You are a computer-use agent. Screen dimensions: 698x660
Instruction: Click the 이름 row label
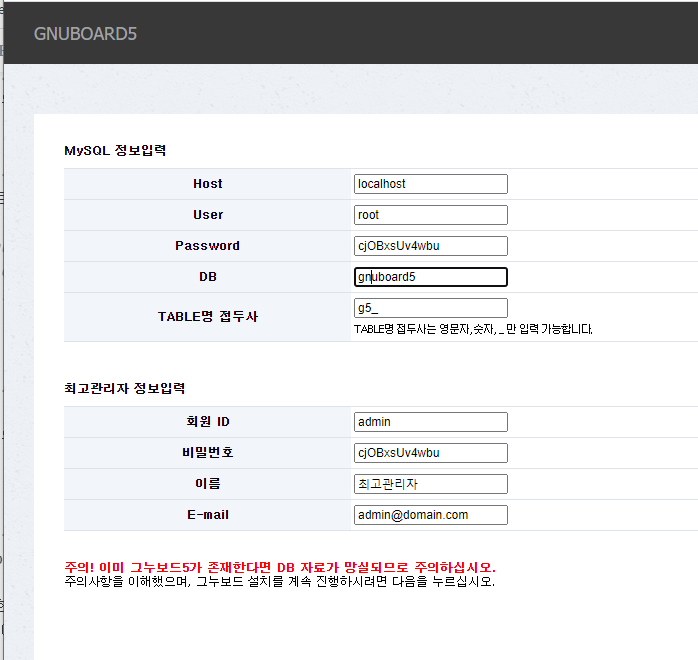(207, 484)
